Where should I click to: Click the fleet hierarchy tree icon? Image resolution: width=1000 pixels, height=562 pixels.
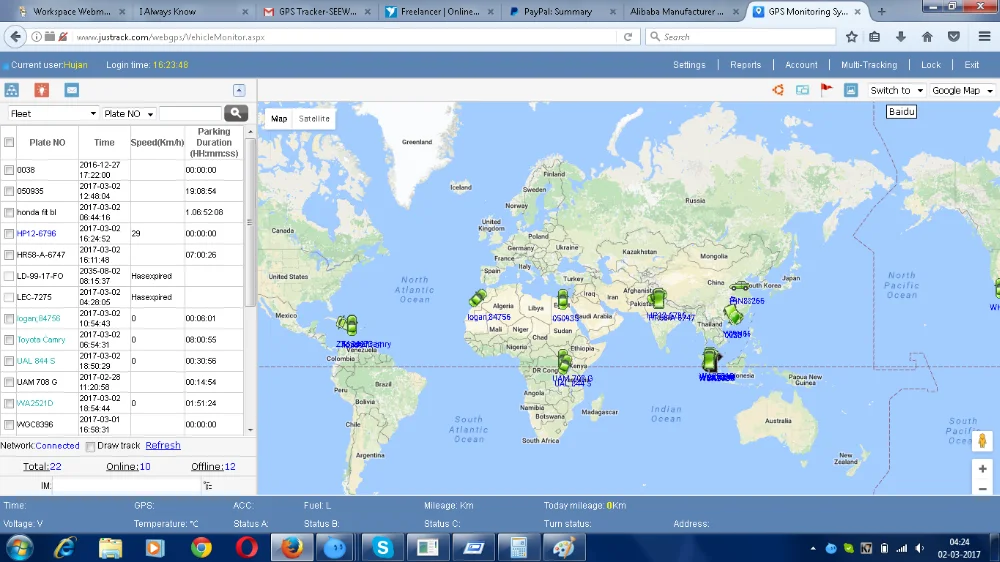(12, 90)
